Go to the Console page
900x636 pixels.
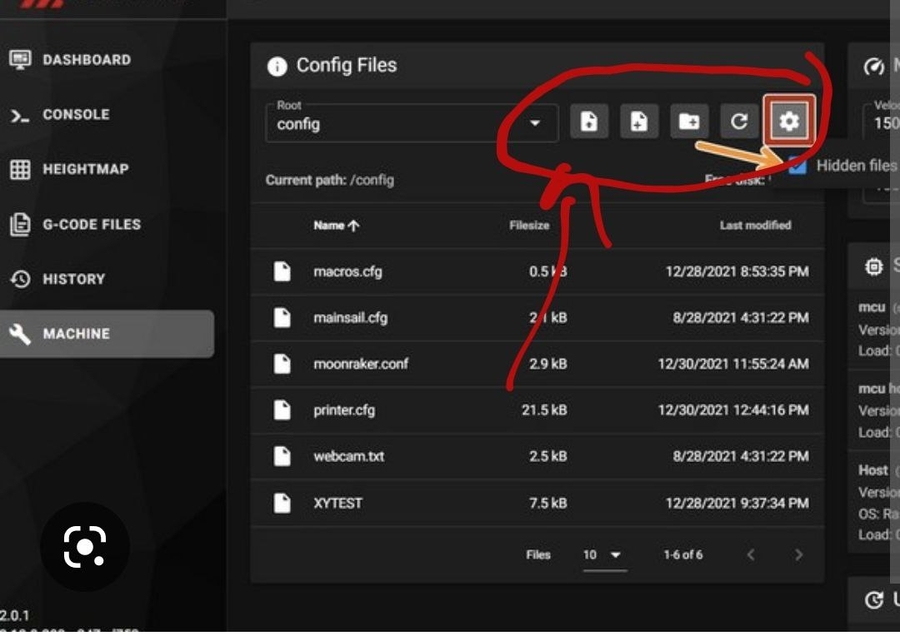pyautogui.click(x=75, y=115)
